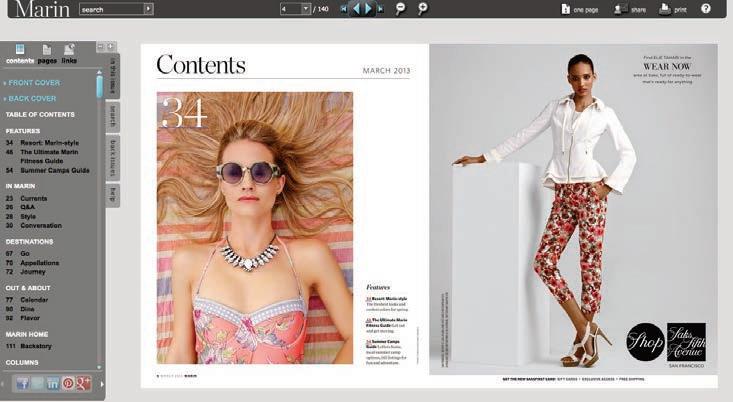The image size is (733, 402).
Task: Select the 'help' side tab
Action: [x=113, y=195]
